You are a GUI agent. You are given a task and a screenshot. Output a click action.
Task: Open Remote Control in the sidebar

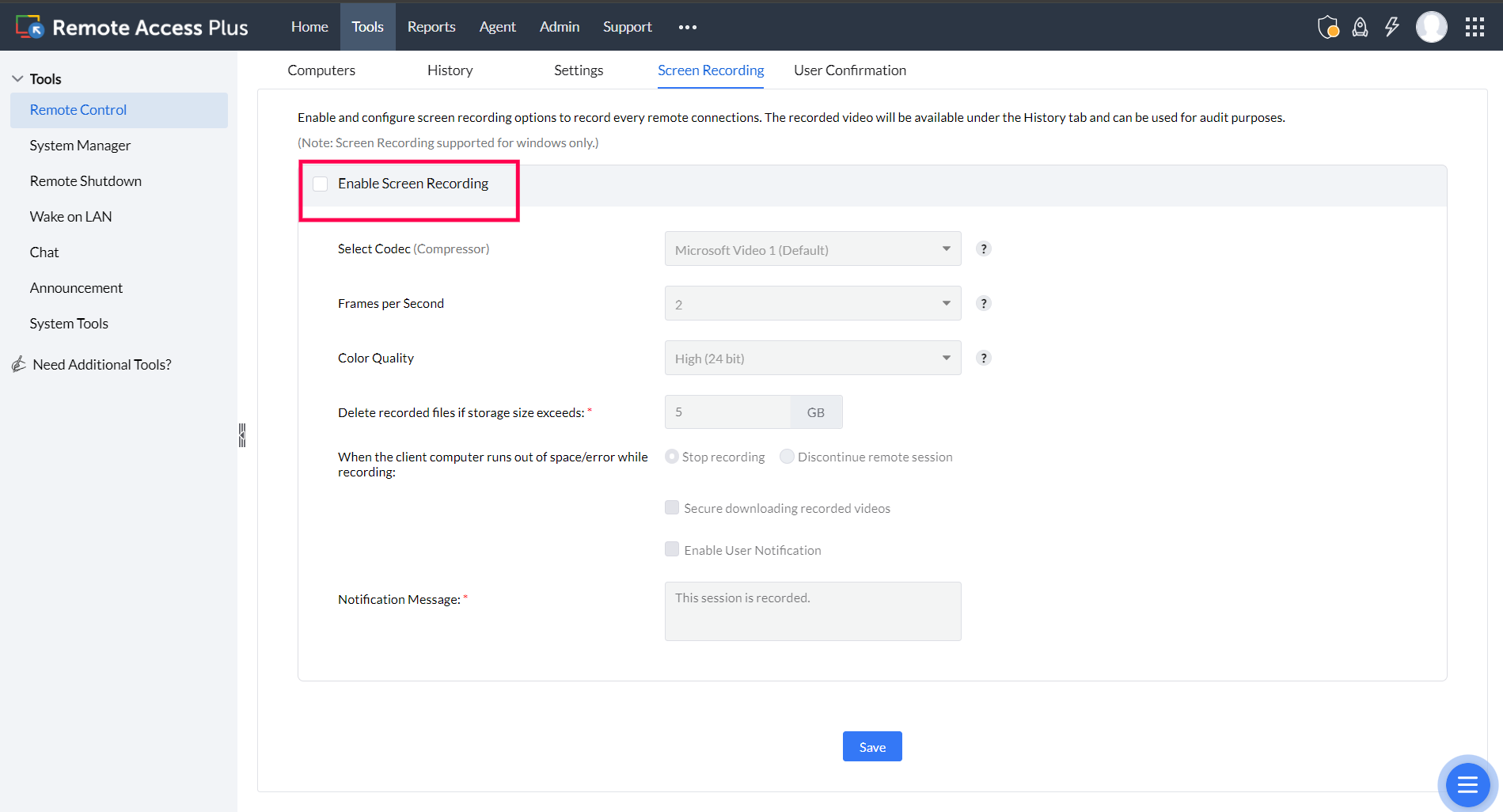point(119,110)
